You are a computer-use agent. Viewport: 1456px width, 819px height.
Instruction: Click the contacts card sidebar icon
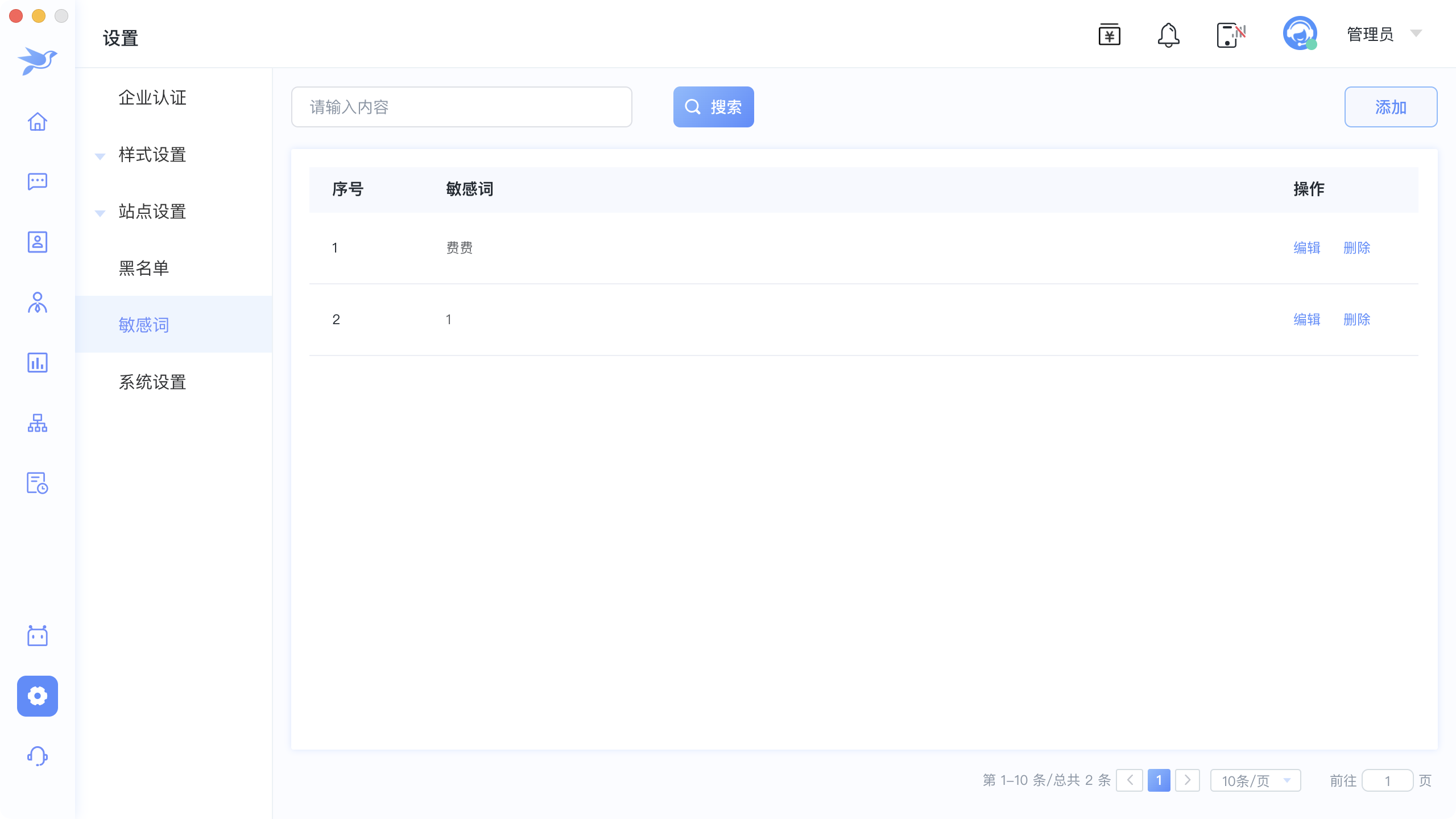pos(38,242)
